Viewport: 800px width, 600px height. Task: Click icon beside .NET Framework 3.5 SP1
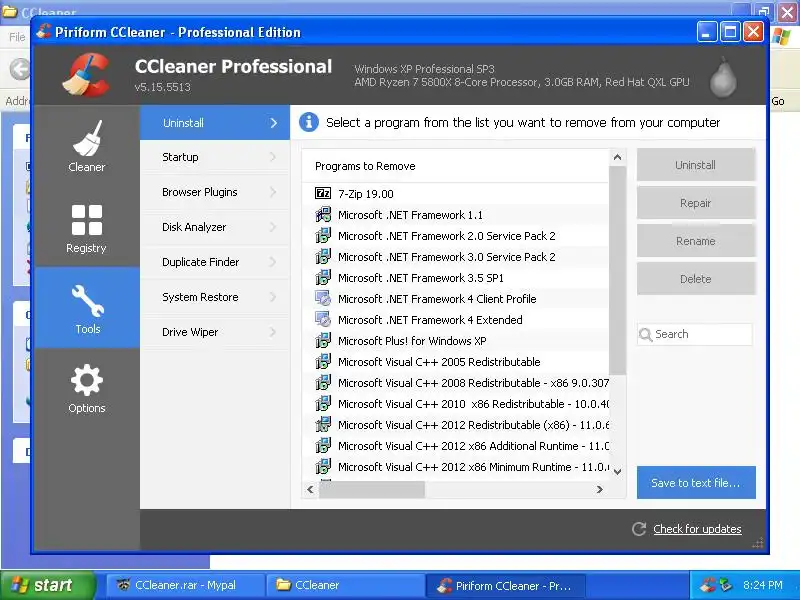coord(323,277)
